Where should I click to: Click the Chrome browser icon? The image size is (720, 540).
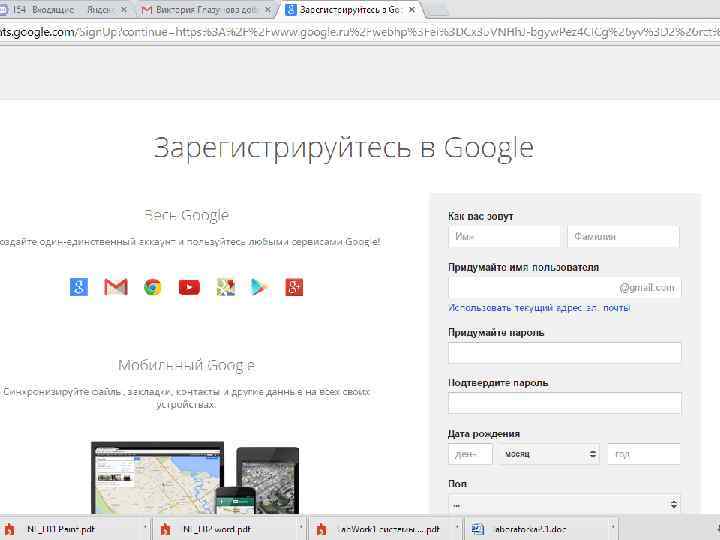point(152,287)
